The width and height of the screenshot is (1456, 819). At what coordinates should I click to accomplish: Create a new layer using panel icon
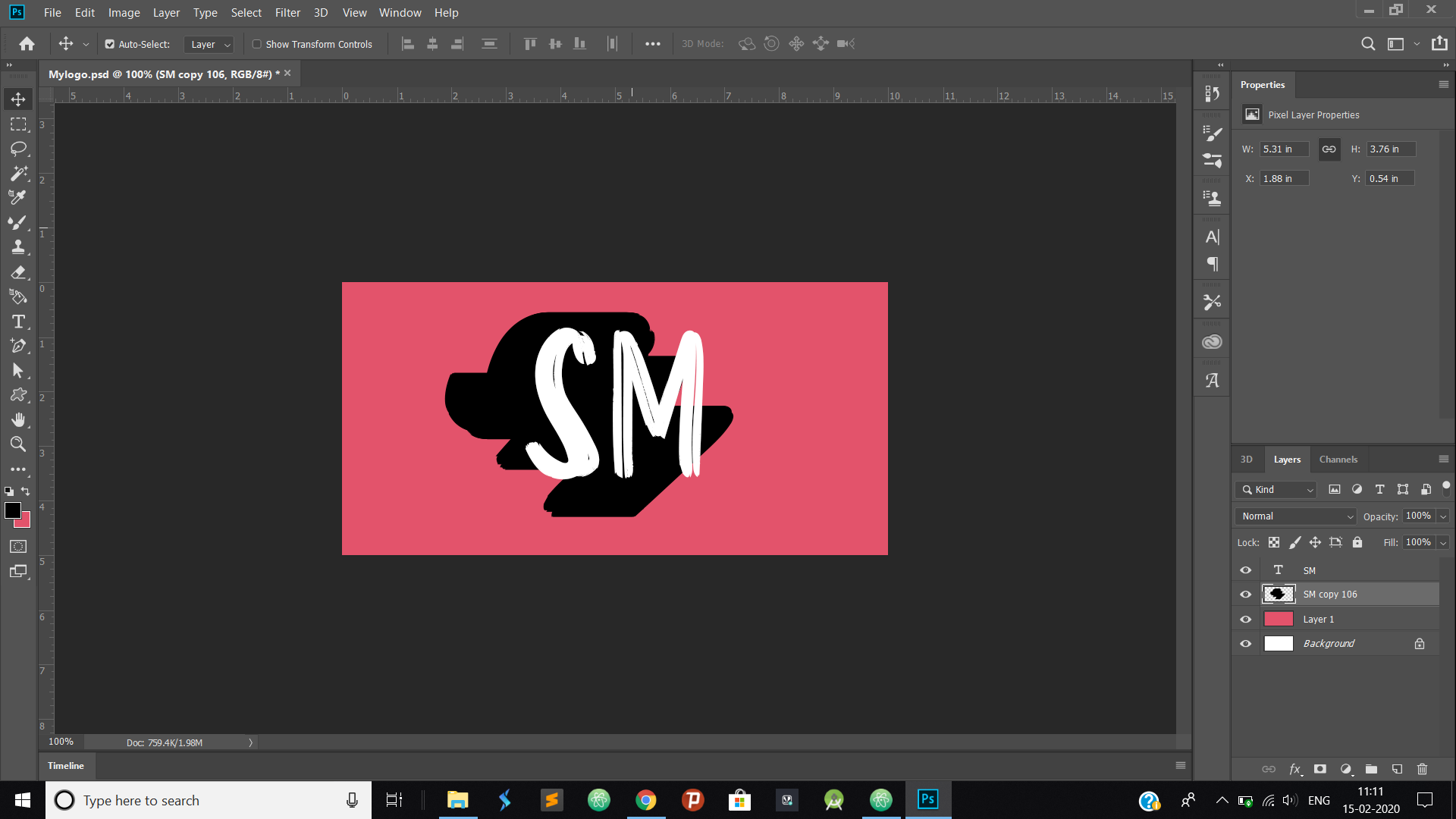1397,769
